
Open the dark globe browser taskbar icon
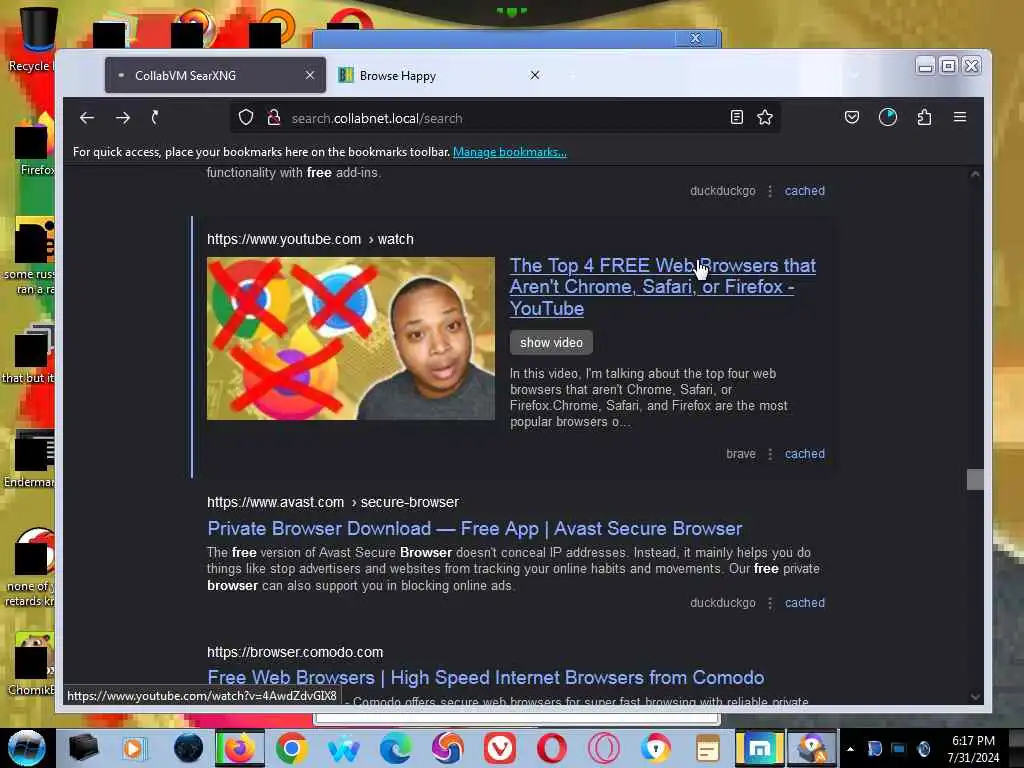pos(188,748)
